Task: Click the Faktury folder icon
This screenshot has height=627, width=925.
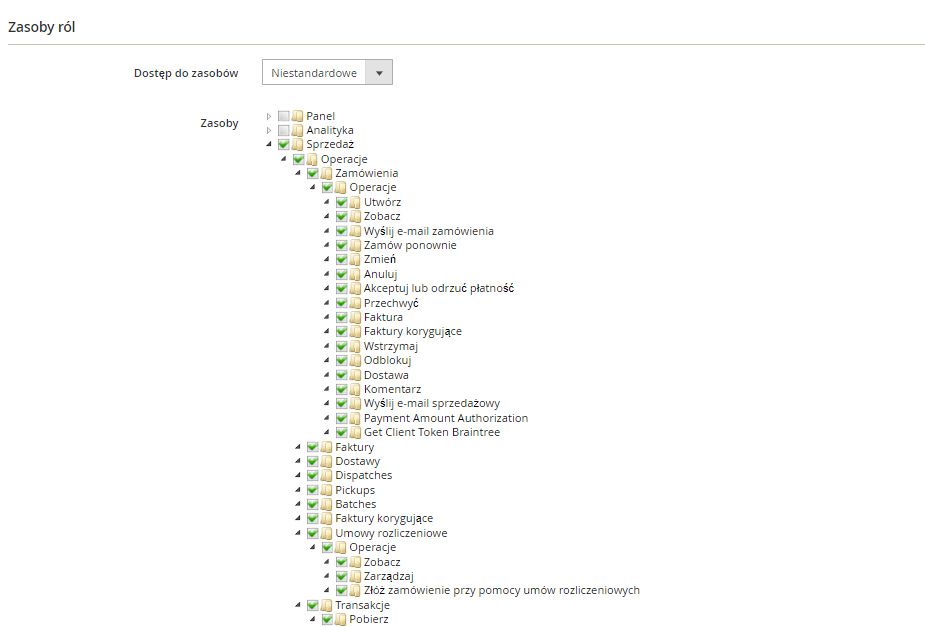Action: pyautogui.click(x=326, y=447)
